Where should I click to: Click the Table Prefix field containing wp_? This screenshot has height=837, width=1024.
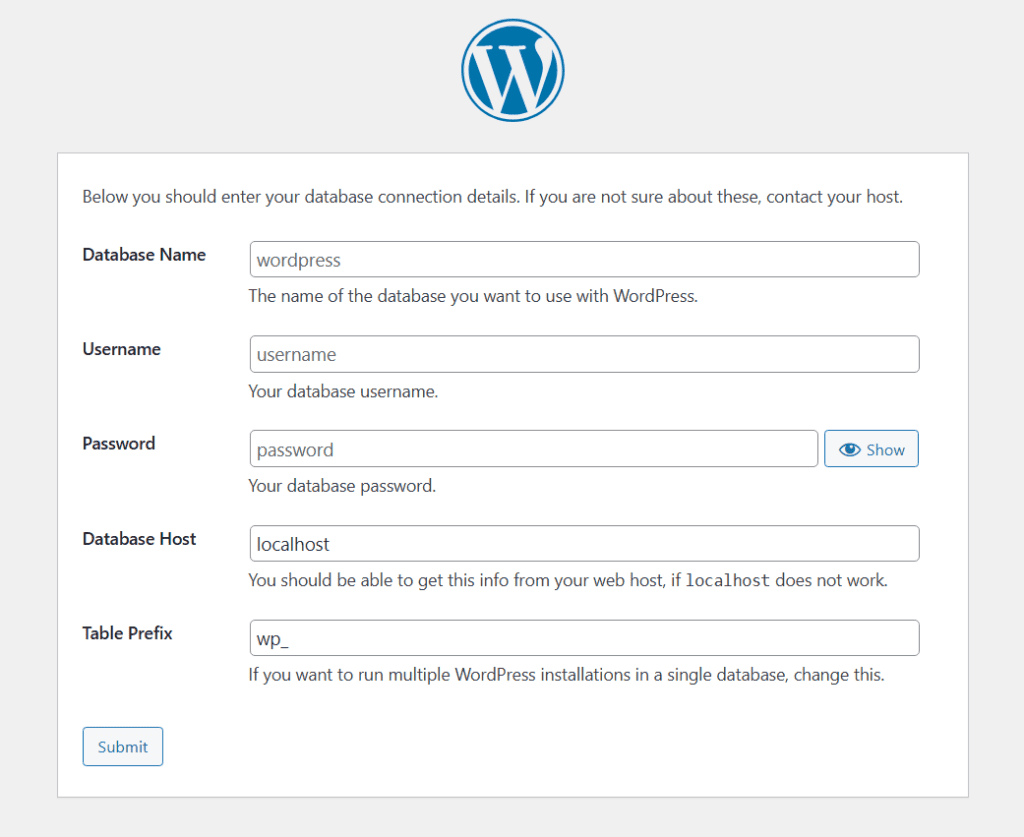click(584, 637)
